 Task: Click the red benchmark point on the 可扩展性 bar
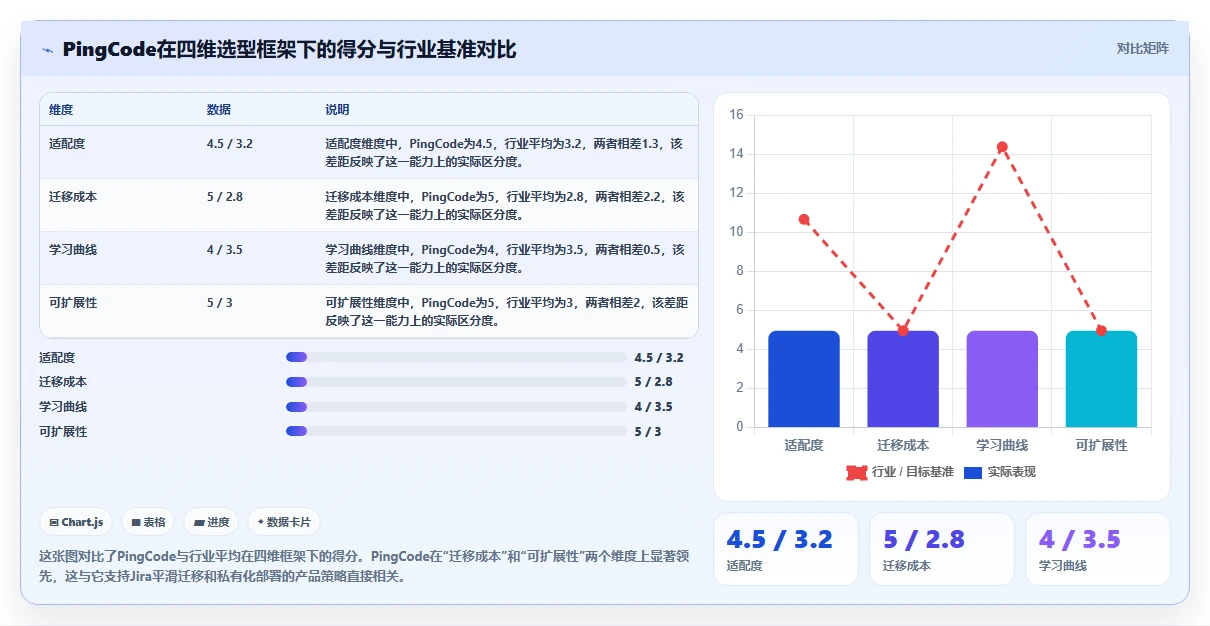coord(1101,330)
